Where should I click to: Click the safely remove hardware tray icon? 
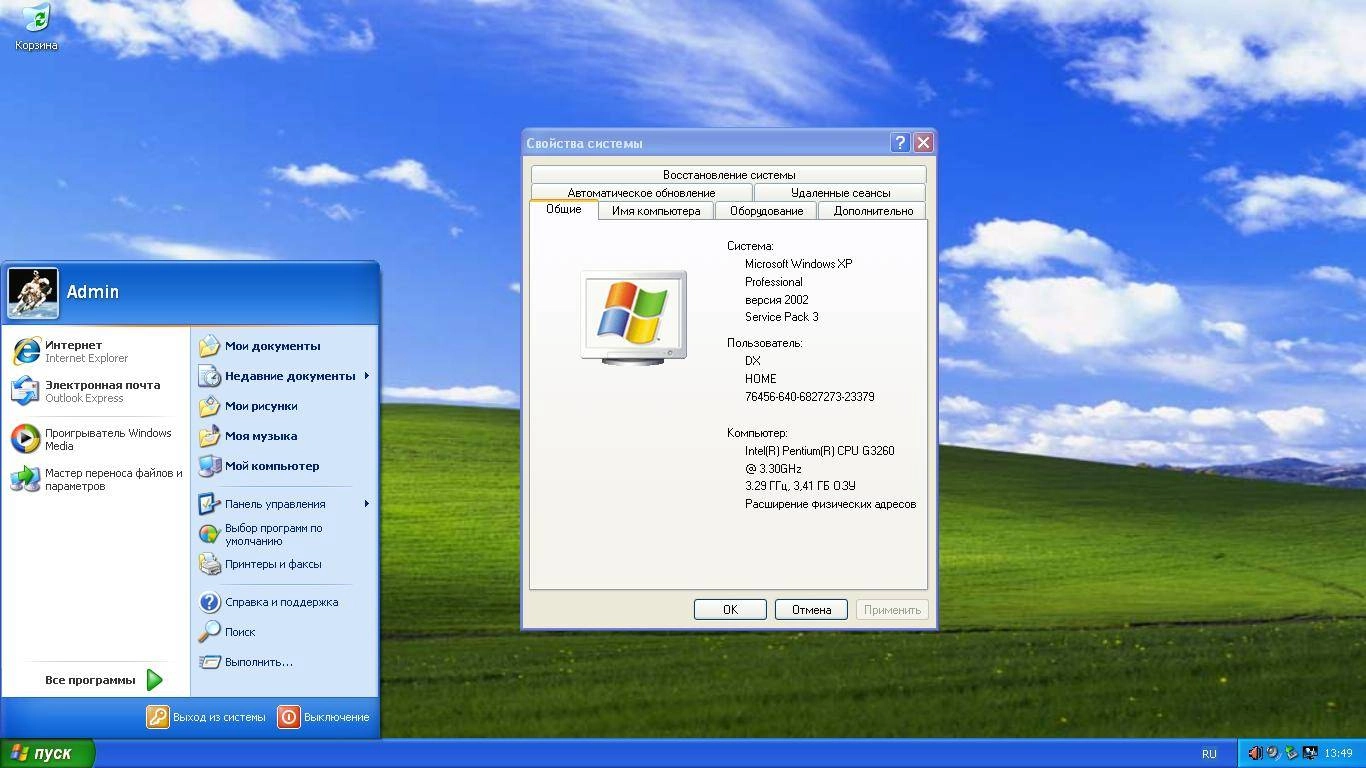point(1291,753)
